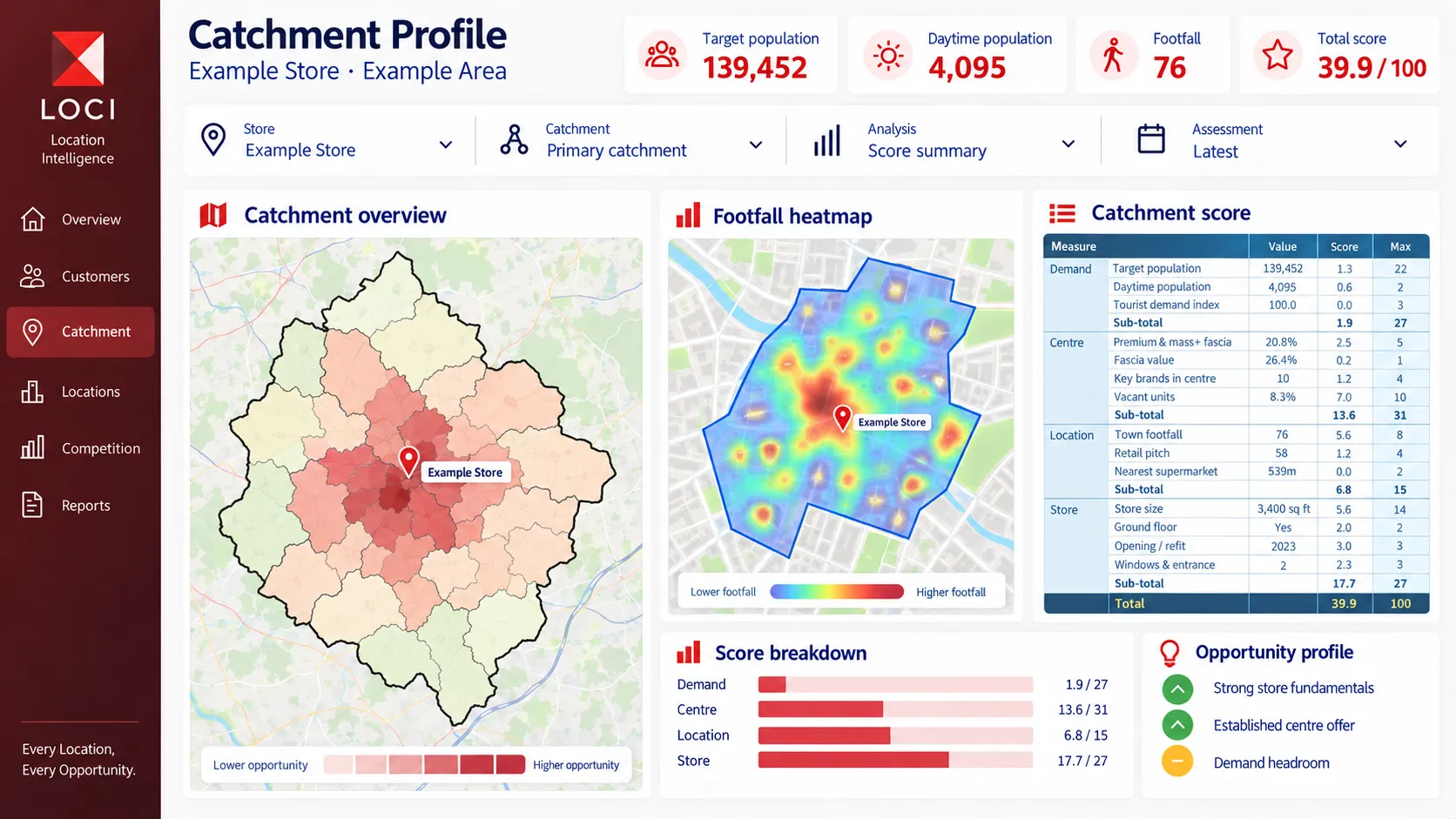The image size is (1456, 819).
Task: Click the Demand score bar
Action: pos(895,685)
